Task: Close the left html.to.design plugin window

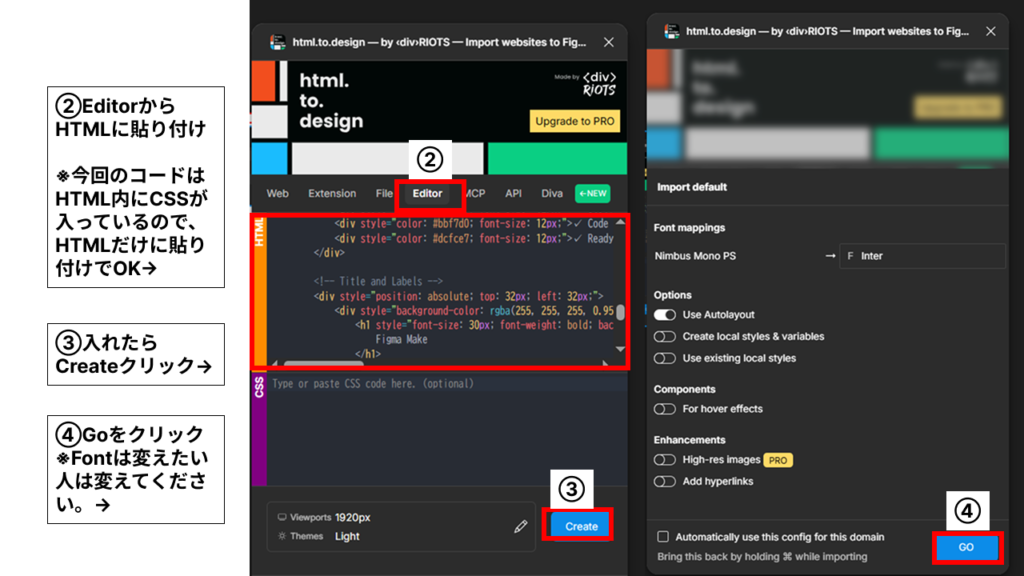Action: click(x=609, y=43)
